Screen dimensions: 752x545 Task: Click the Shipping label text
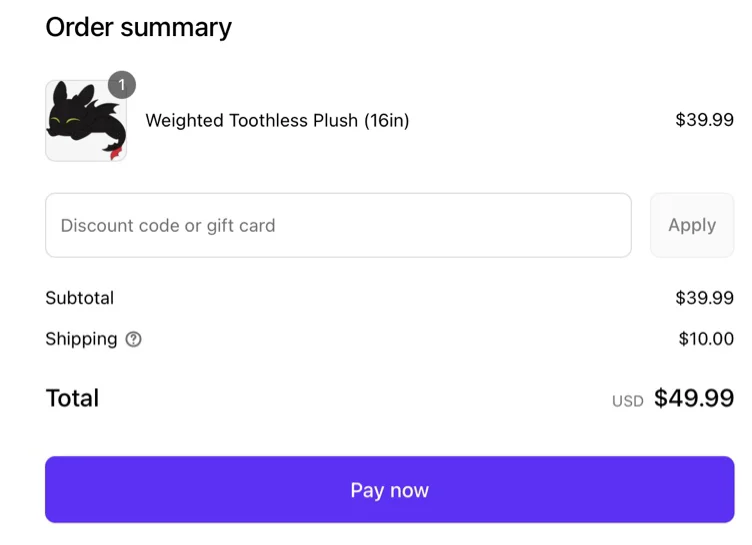pyautogui.click(x=81, y=339)
